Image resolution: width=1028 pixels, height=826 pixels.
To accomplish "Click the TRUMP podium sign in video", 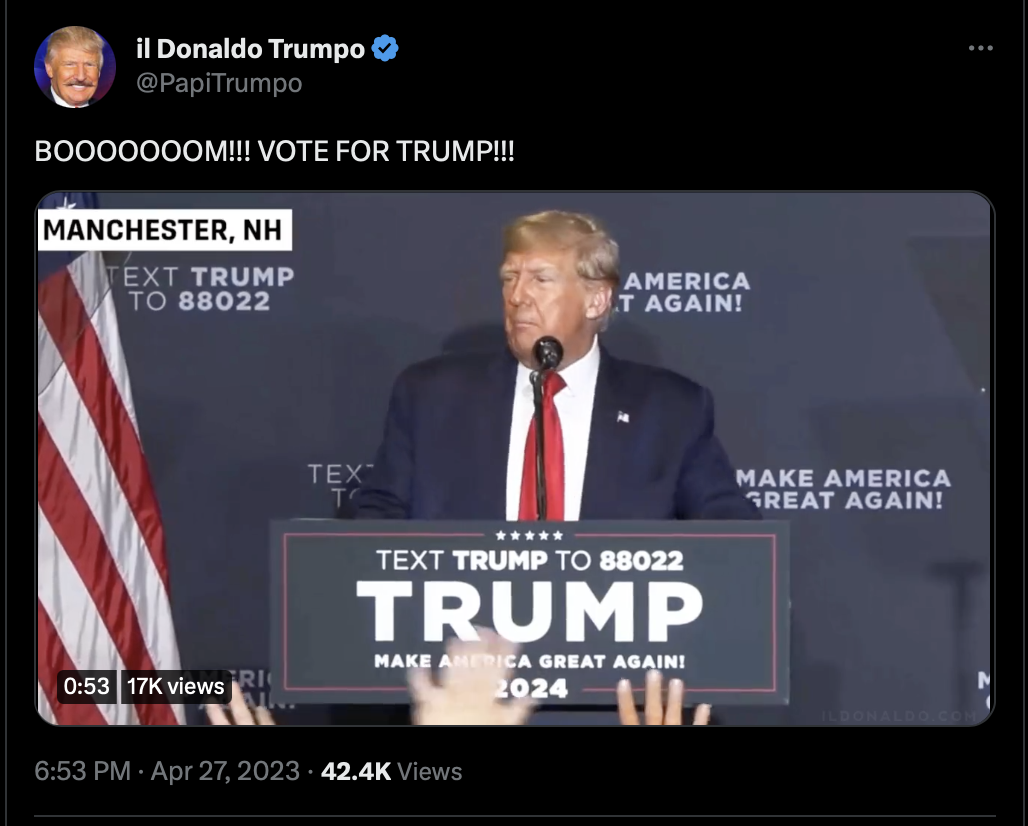I will click(529, 612).
